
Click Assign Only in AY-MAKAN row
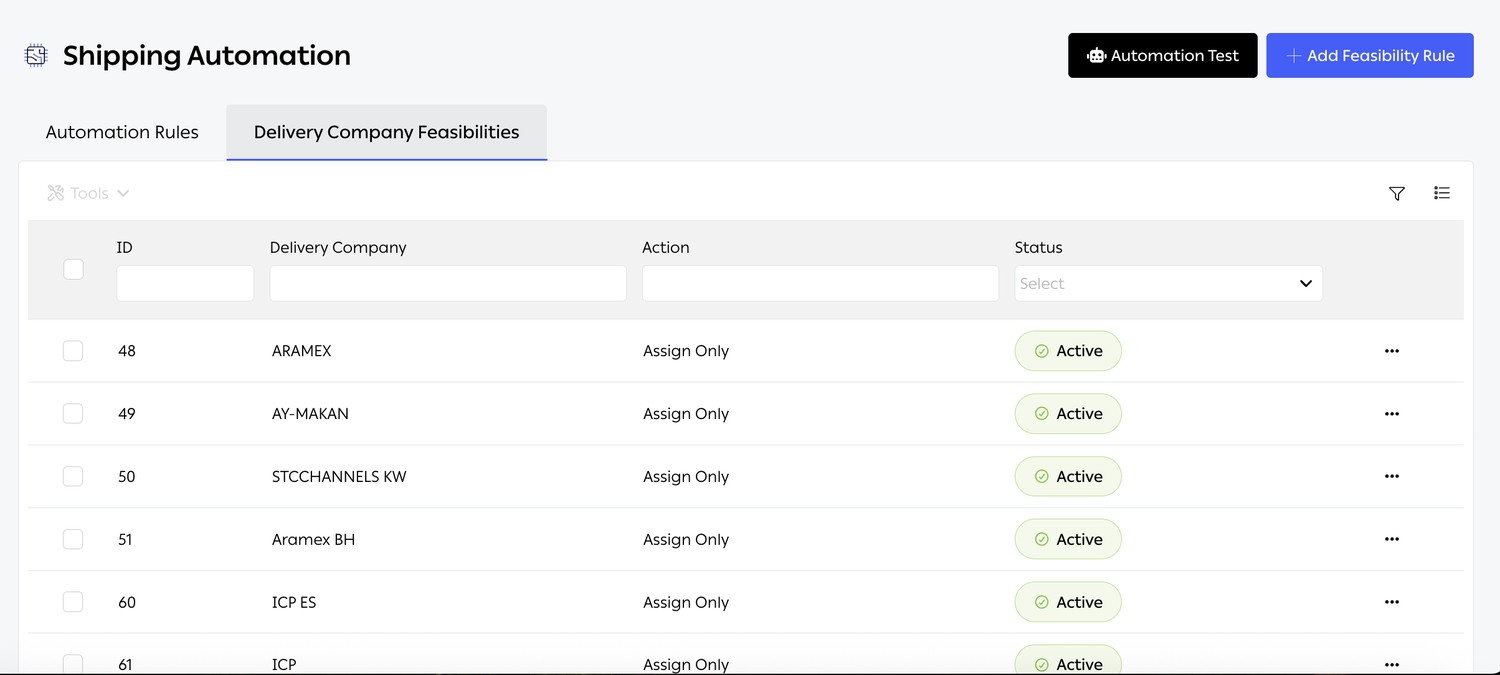(x=686, y=414)
